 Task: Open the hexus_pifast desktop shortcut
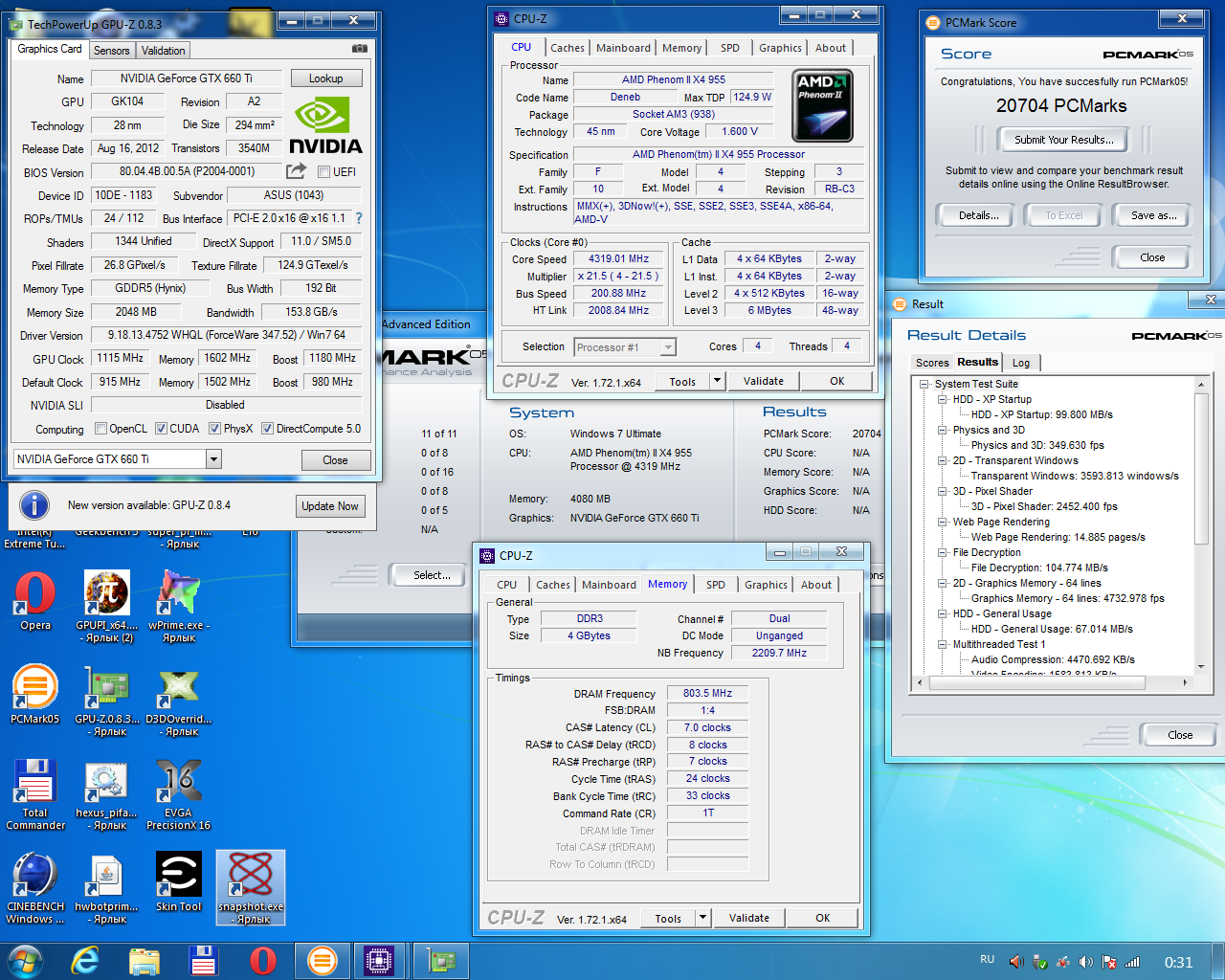click(106, 795)
